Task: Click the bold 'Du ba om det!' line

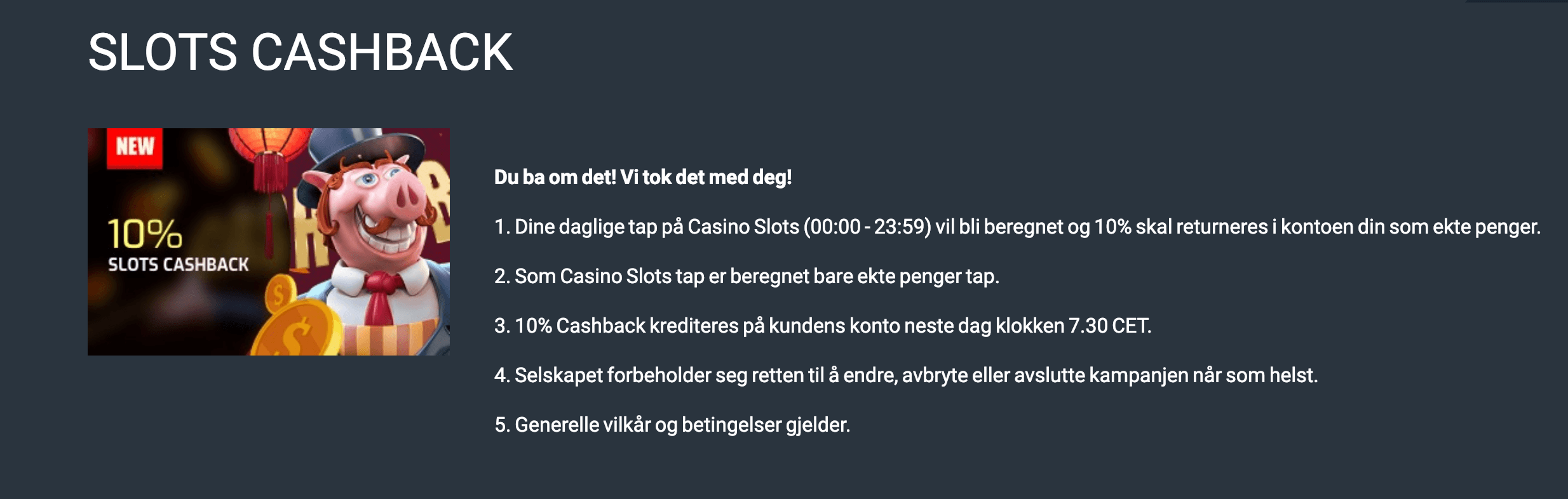Action: click(643, 177)
